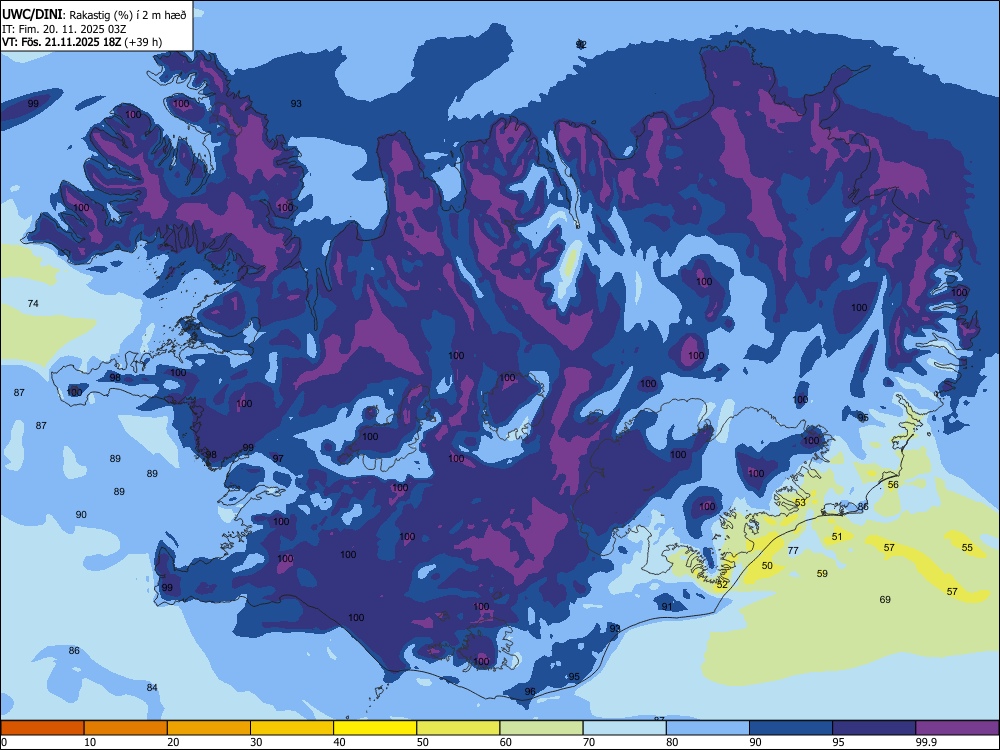Click the 10–20 orange legend swatch
The height and width of the screenshot is (750, 1000).
126,728
